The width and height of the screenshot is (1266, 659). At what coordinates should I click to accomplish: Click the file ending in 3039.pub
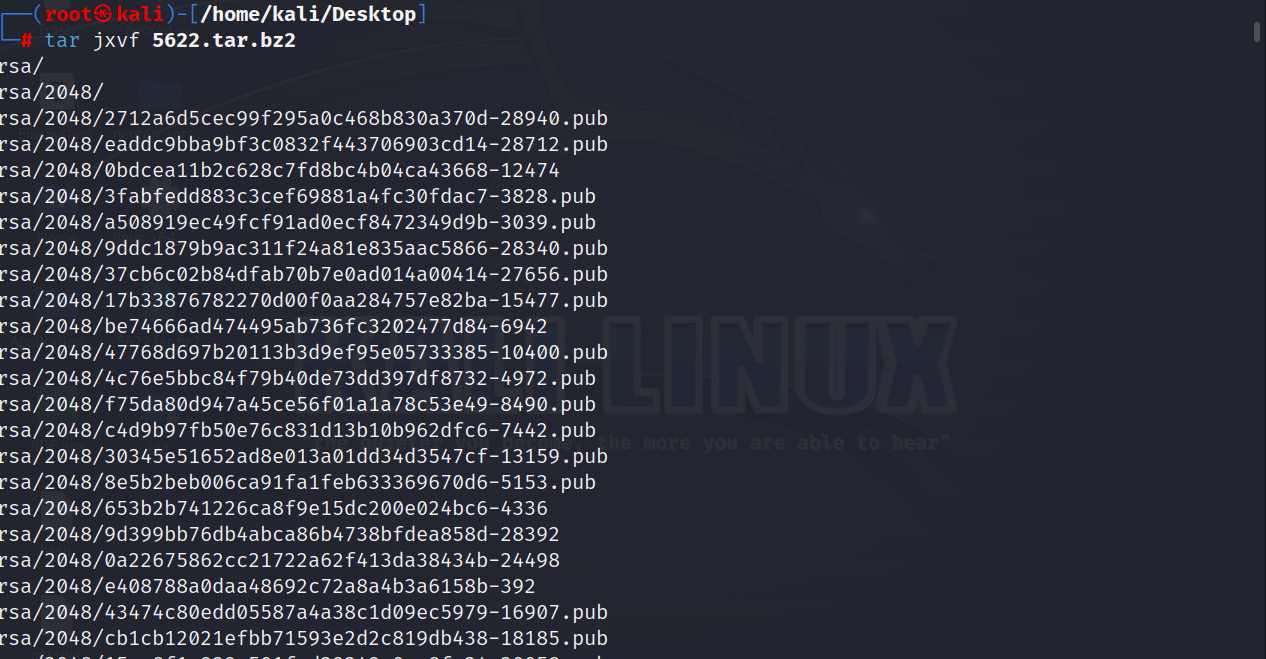[295, 222]
